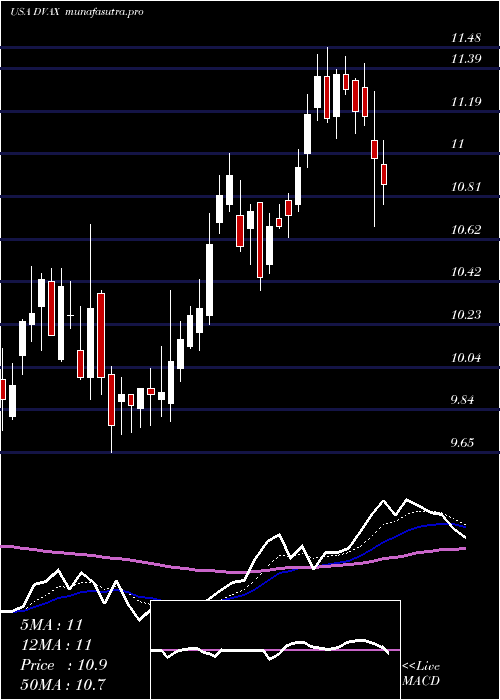Click the 10.42 price level label
The image size is (500, 700).
point(466,272)
